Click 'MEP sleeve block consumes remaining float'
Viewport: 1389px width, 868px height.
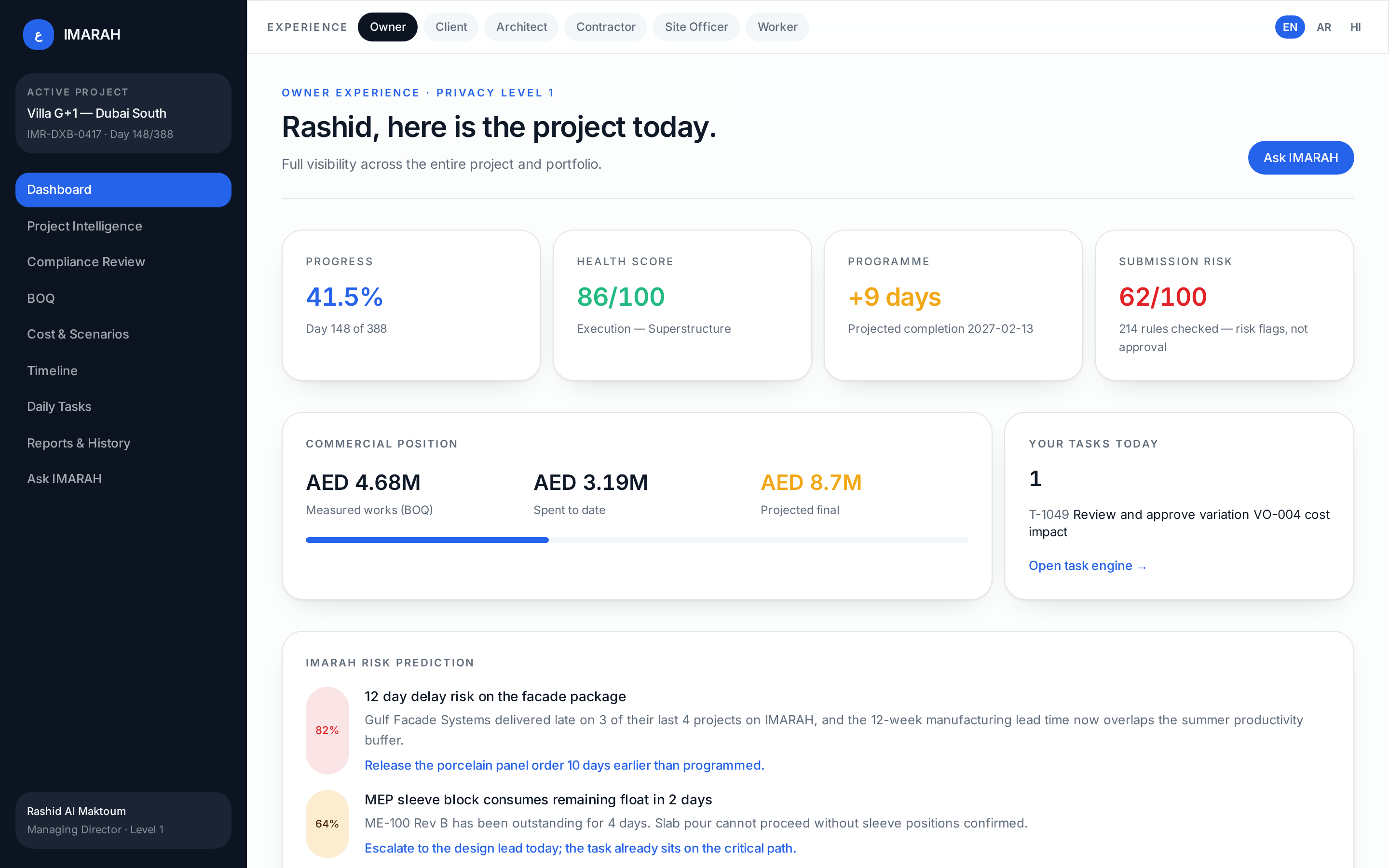(x=538, y=800)
